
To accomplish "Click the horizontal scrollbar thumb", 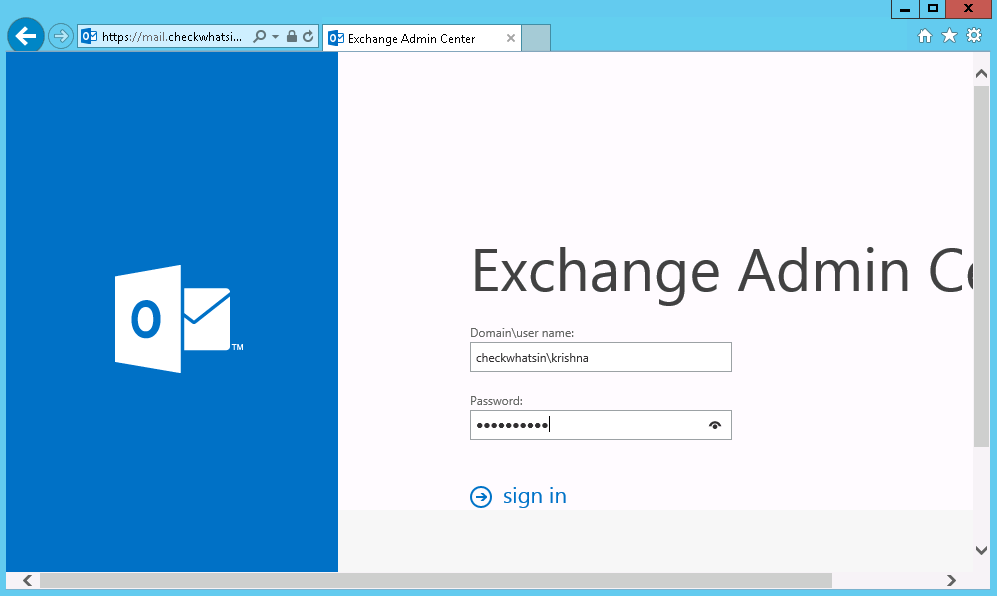I will point(436,580).
